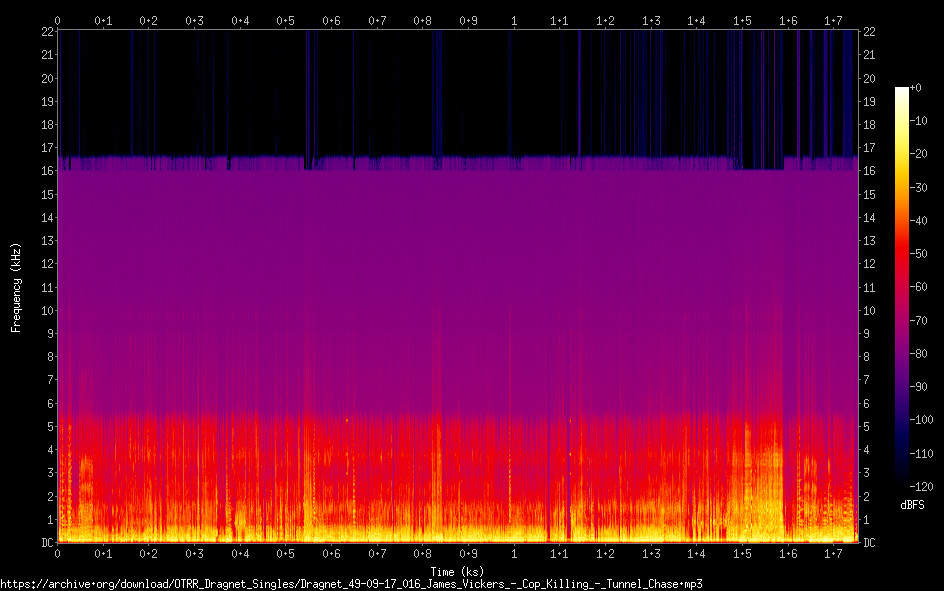
Task: Click the '0.5' tick on the top time axis
Action: [x=286, y=20]
